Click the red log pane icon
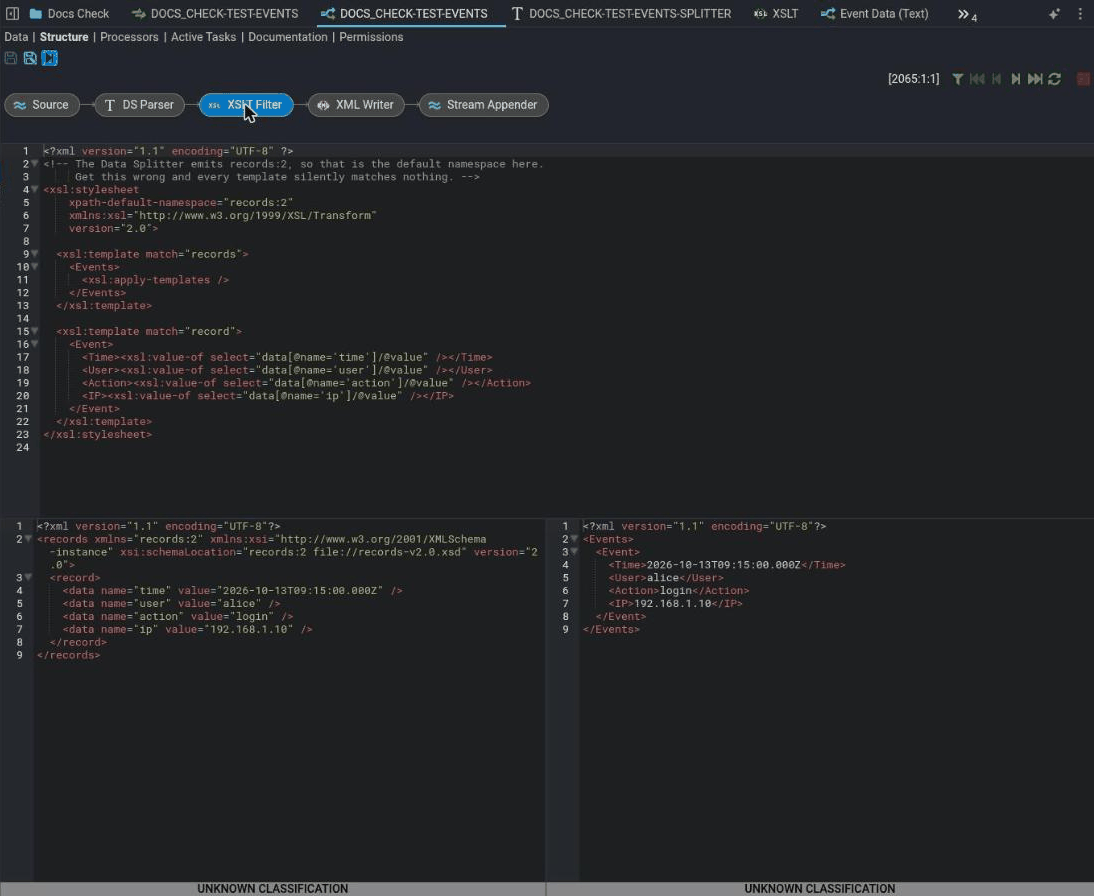This screenshot has width=1094, height=896. 1083,79
